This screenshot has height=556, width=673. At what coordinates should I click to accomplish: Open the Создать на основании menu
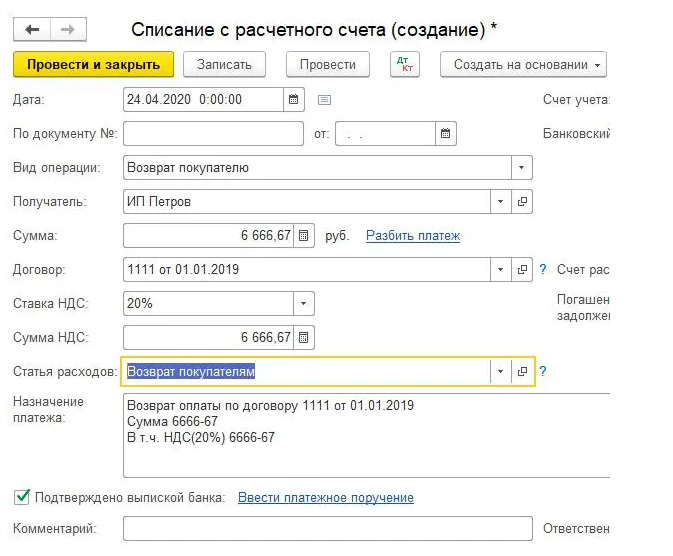click(x=523, y=64)
